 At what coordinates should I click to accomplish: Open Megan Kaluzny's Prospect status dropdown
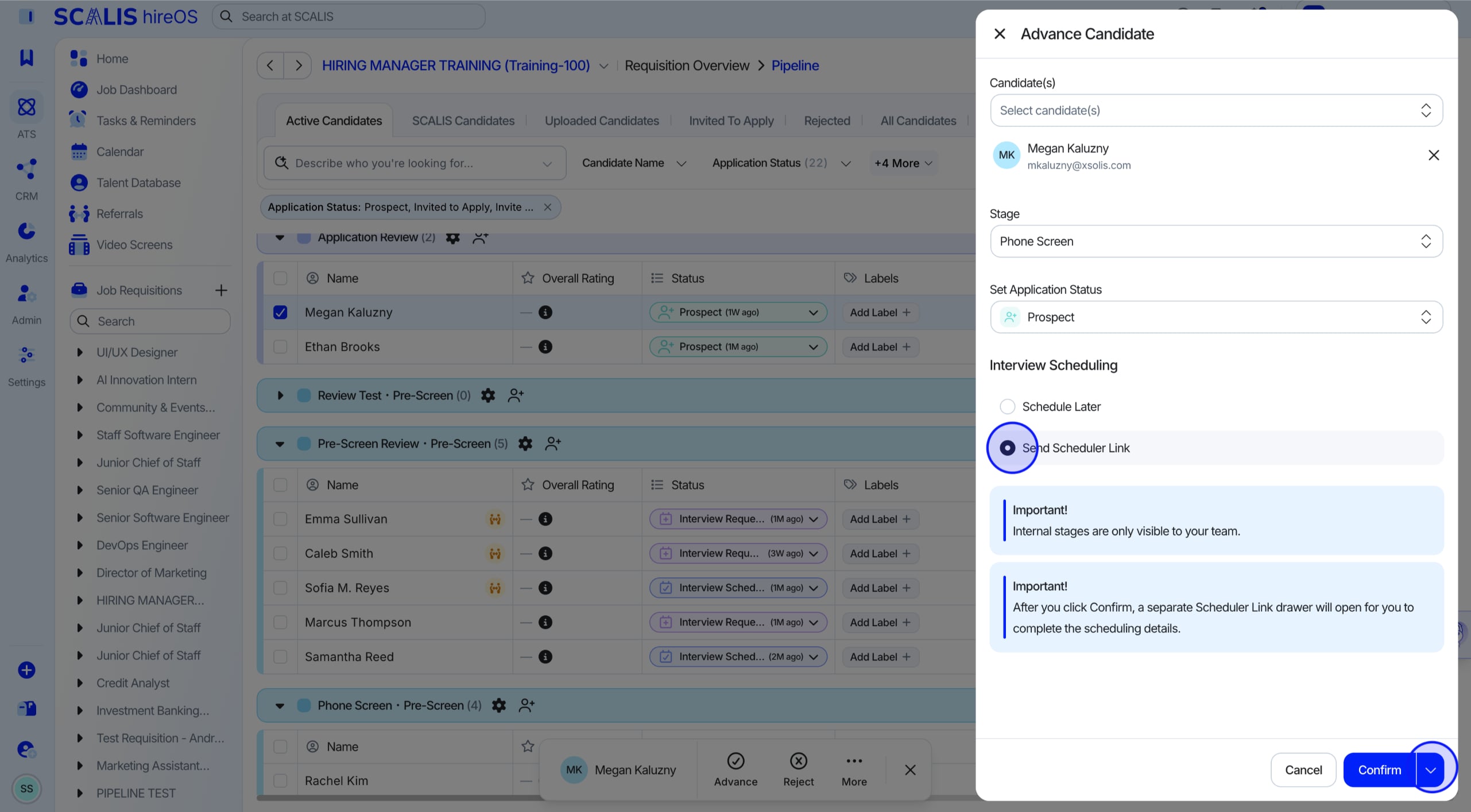[738, 312]
